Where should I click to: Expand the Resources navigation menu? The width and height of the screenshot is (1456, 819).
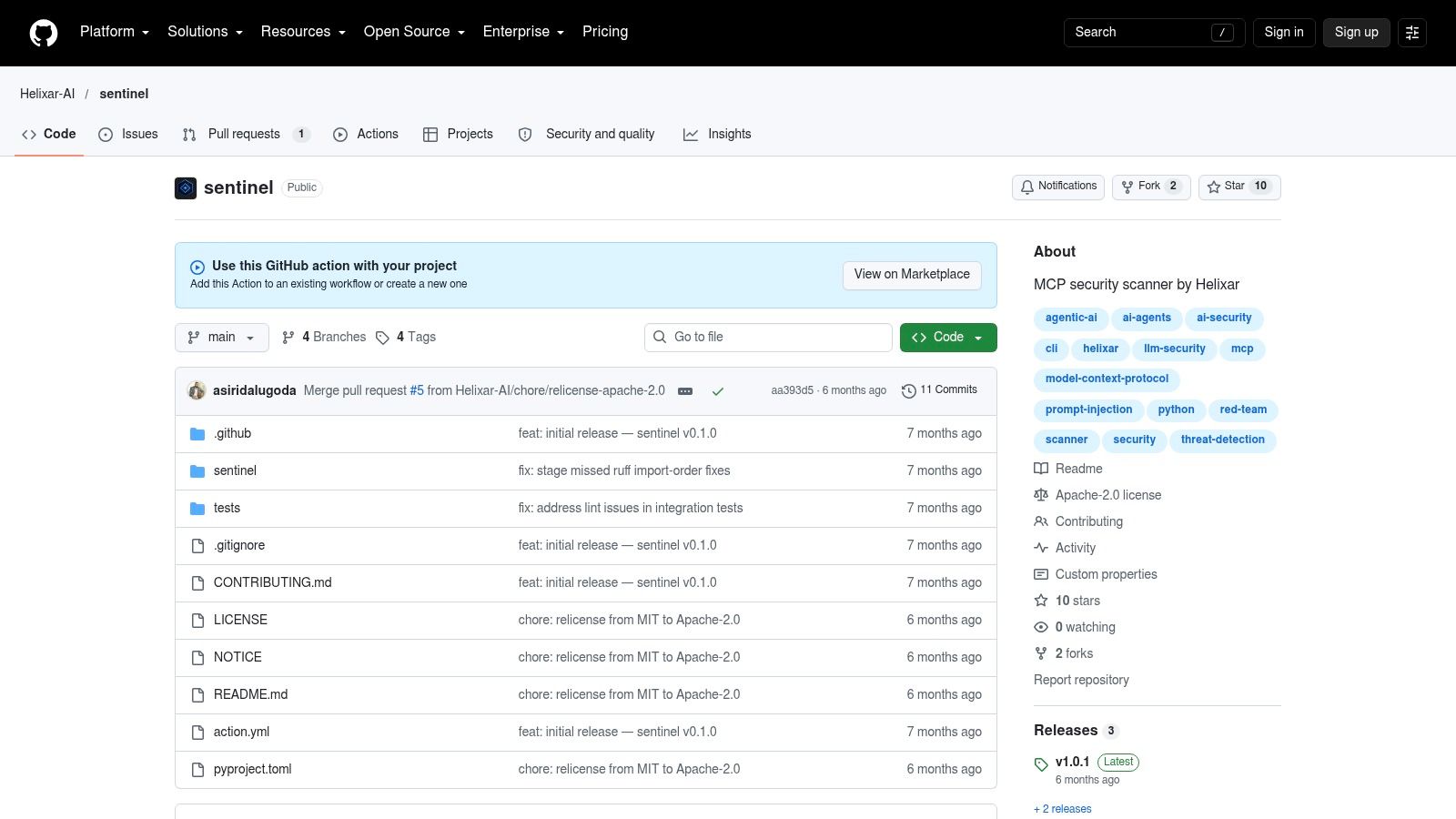[303, 32]
